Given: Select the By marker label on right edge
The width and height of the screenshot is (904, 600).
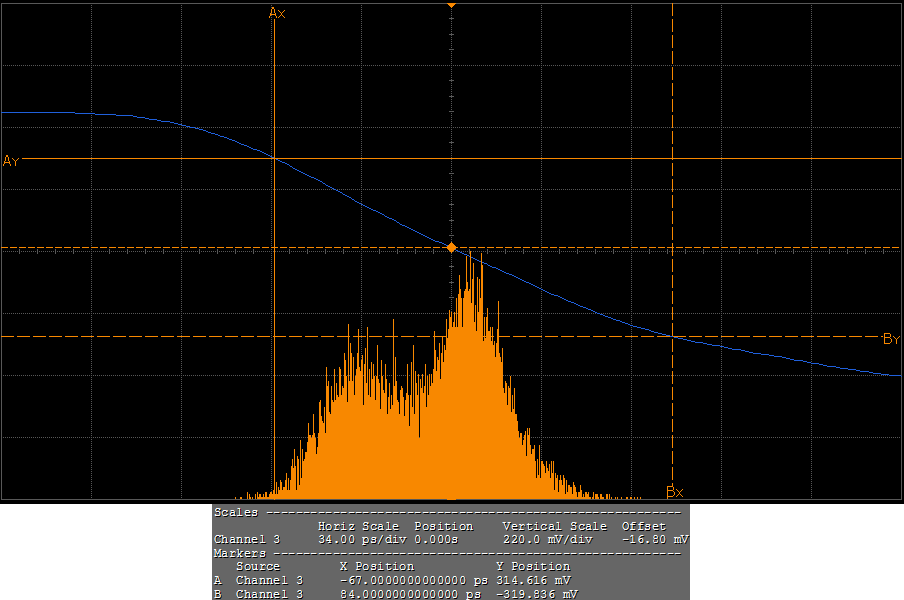Looking at the screenshot, I should (891, 339).
